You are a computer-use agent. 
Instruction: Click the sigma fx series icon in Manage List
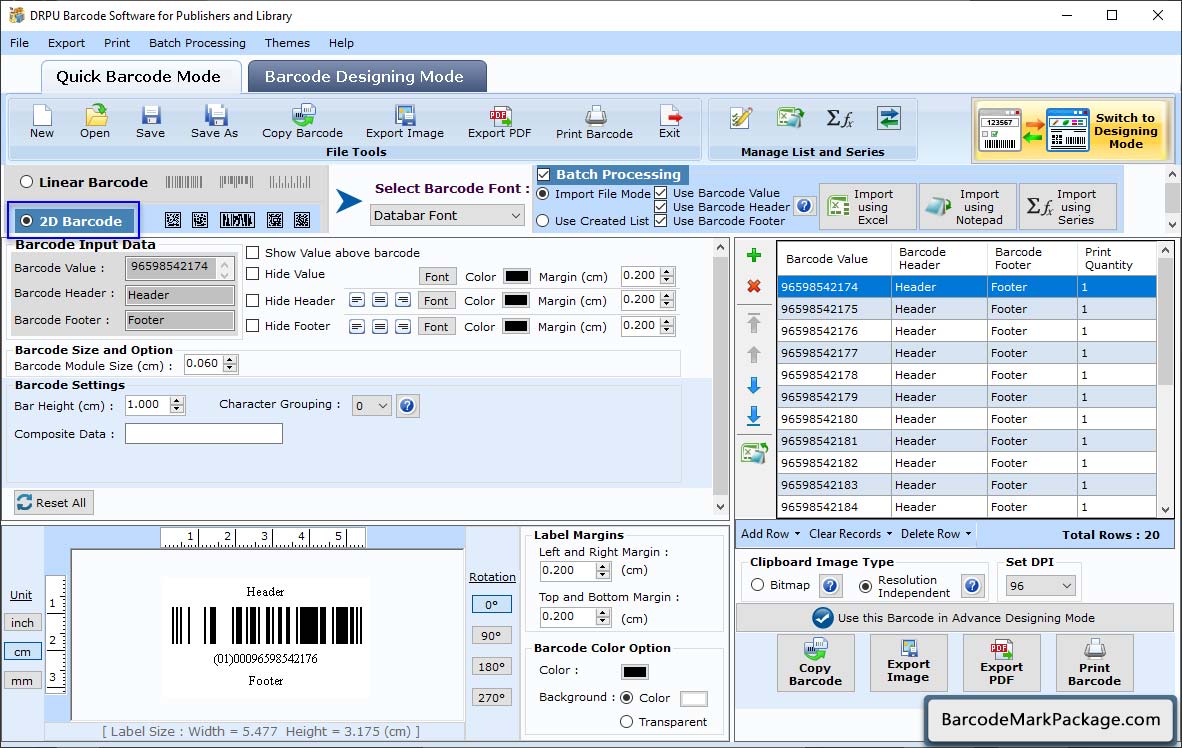click(x=839, y=118)
